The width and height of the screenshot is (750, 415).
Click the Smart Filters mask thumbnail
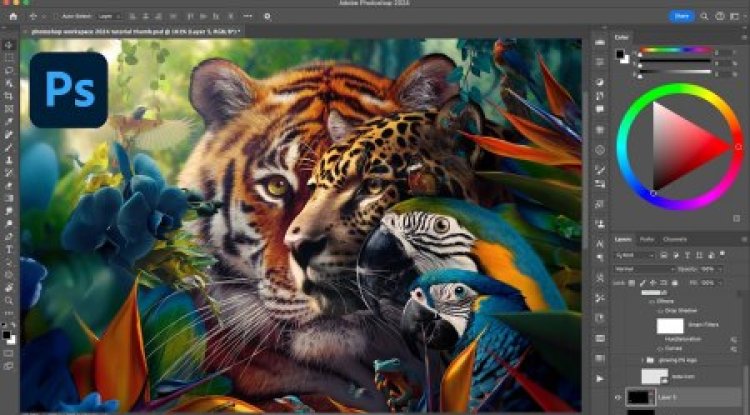click(x=669, y=326)
